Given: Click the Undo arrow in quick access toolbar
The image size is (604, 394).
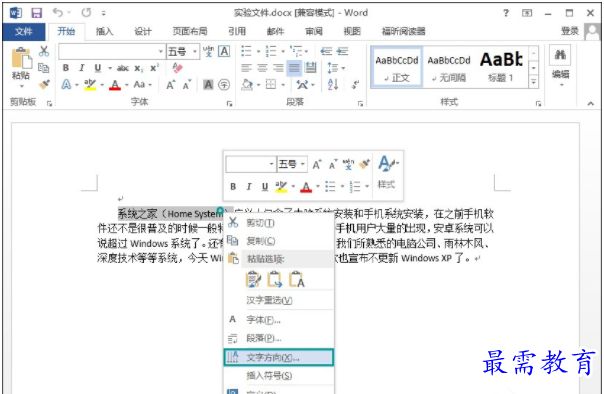Looking at the screenshot, I should point(58,13).
